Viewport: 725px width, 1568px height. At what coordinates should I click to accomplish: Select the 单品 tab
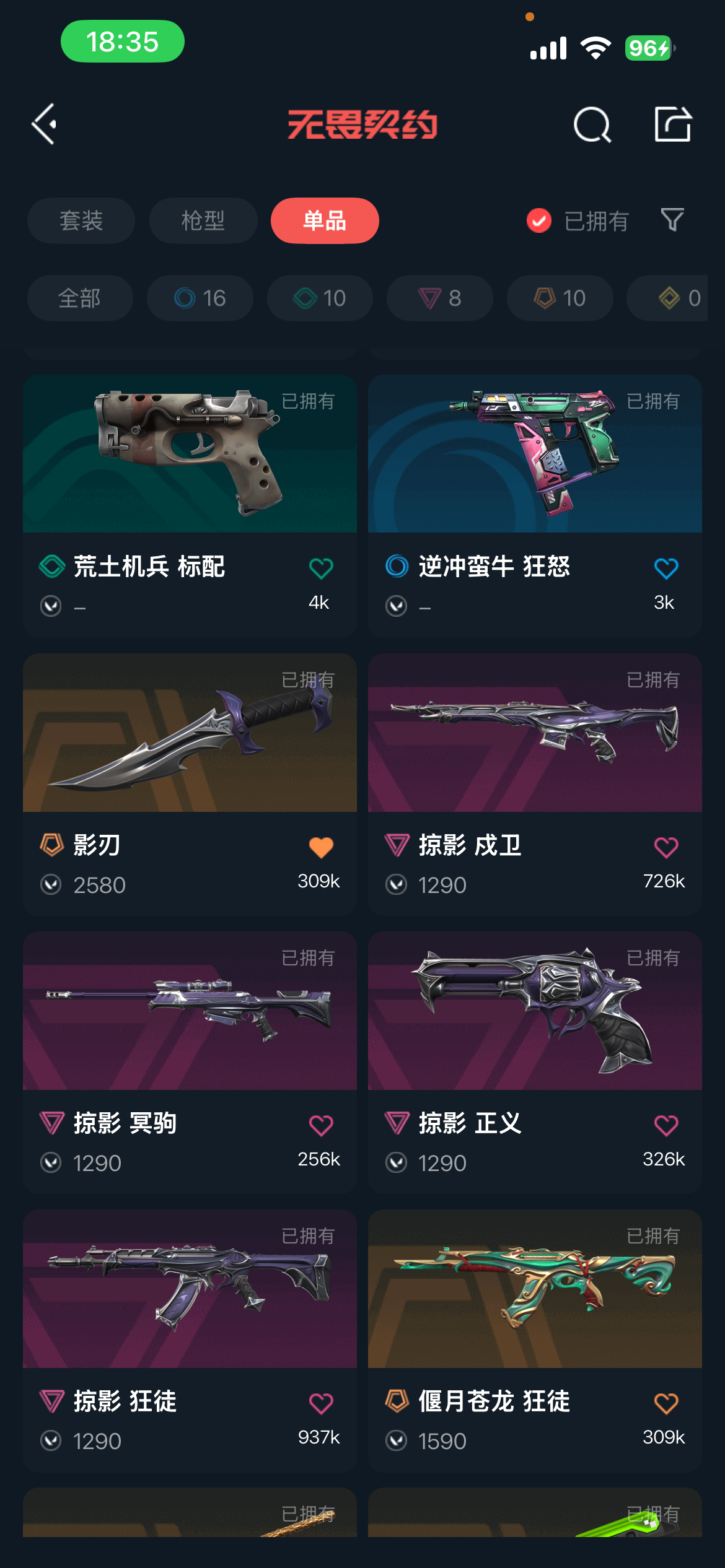325,220
